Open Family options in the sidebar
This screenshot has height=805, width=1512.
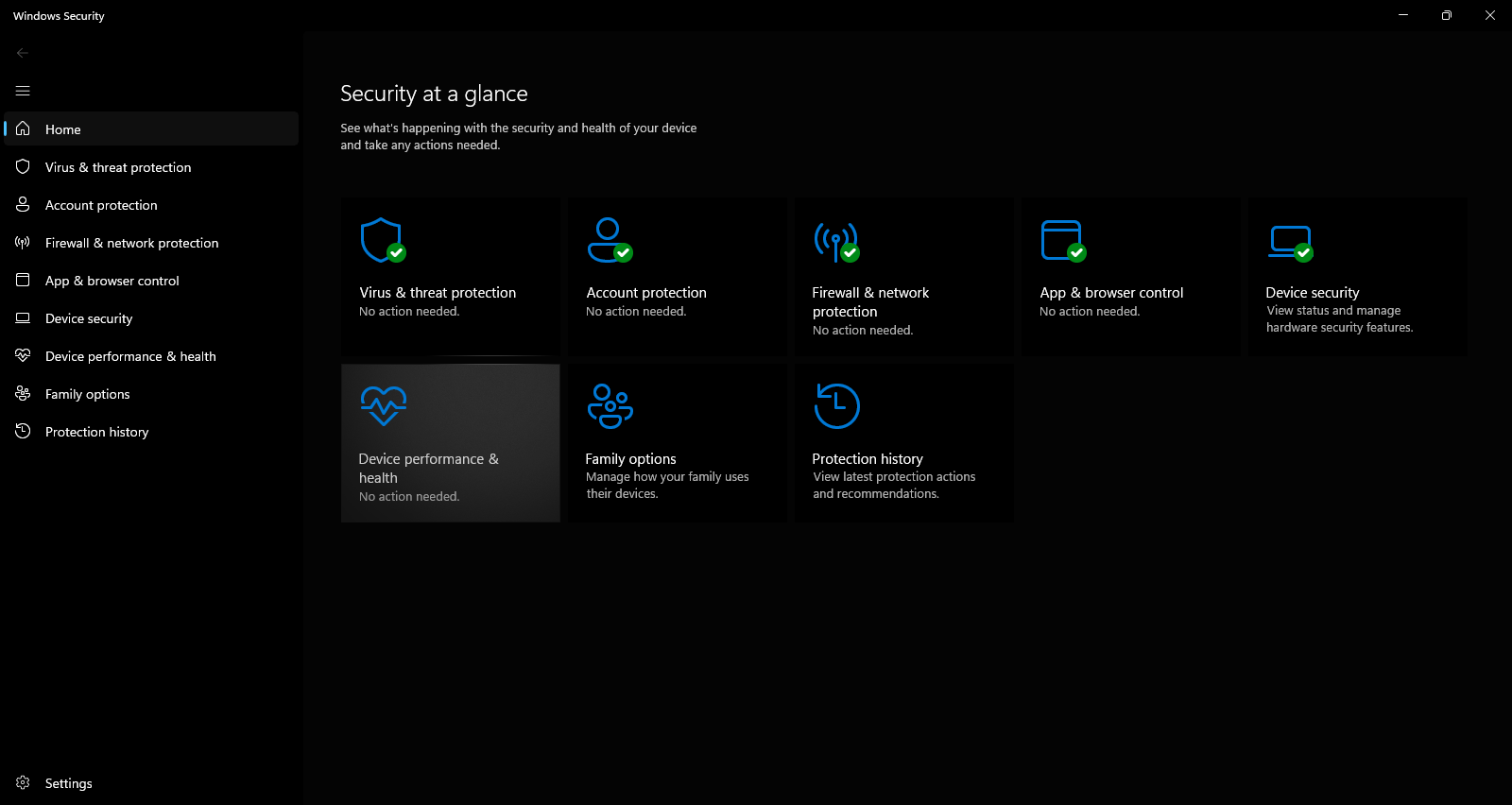(151, 393)
